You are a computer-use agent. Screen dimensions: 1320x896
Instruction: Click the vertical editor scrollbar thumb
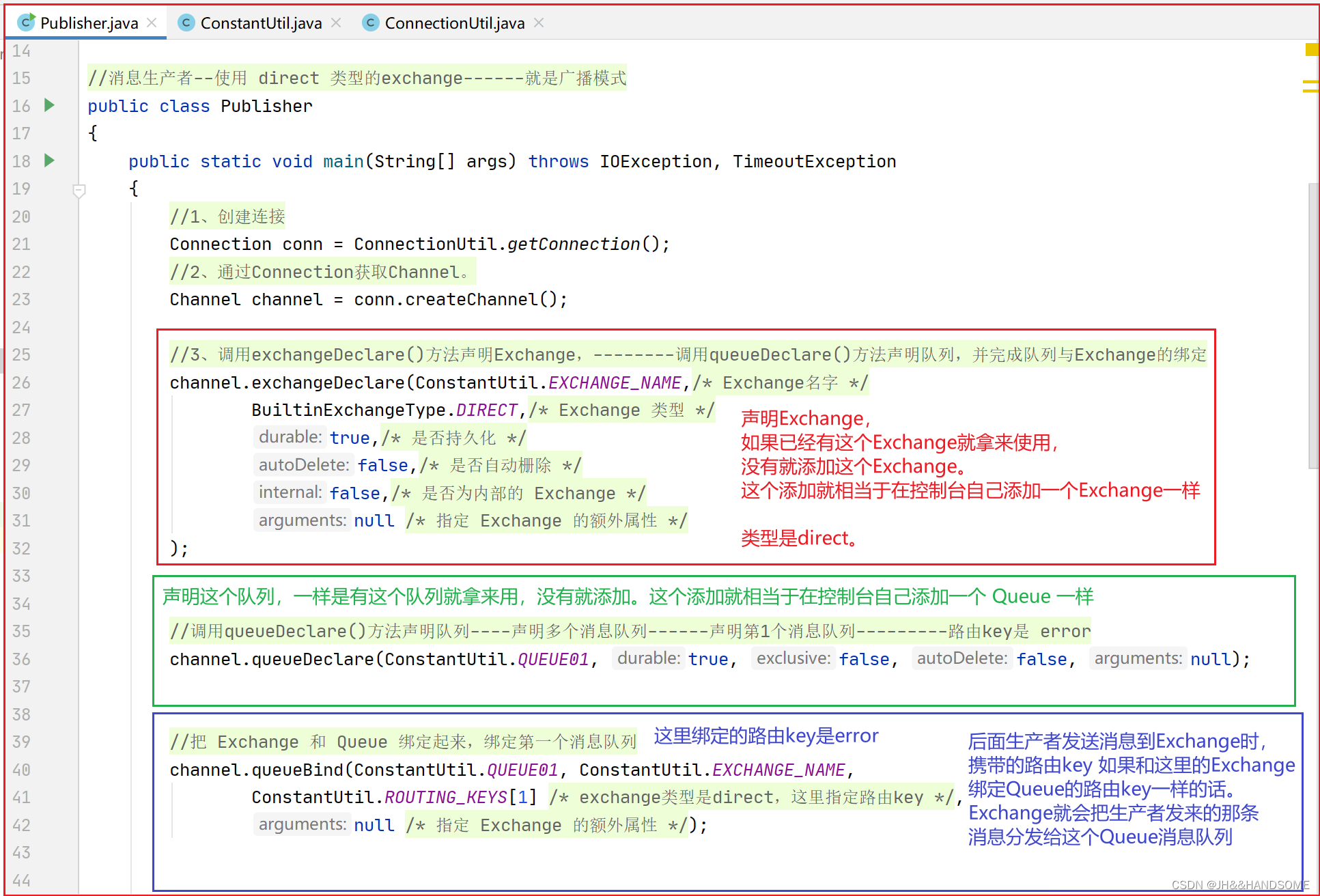1313,325
